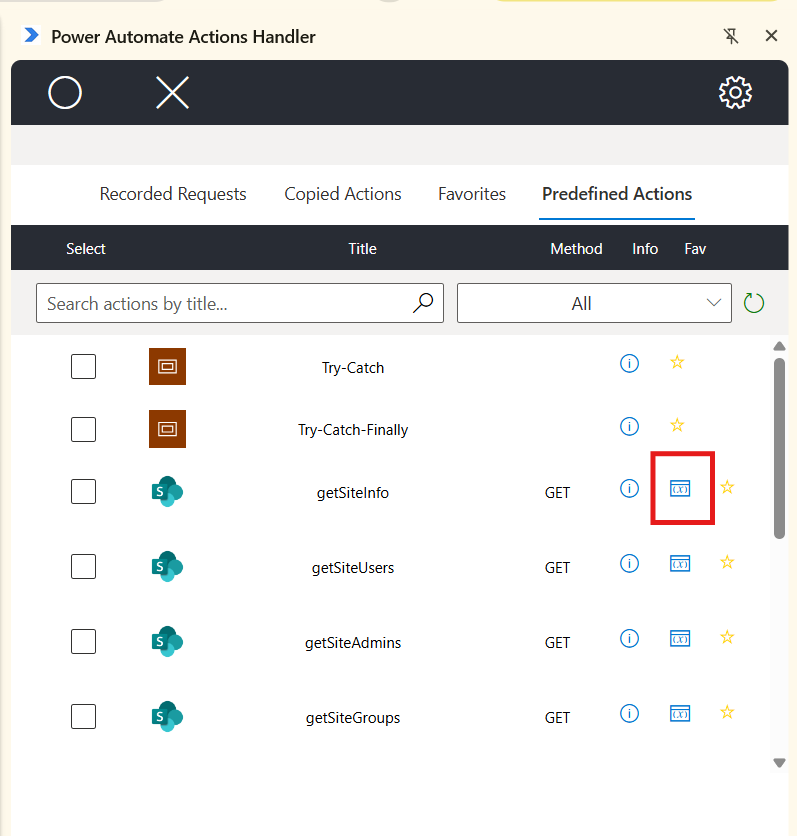Click the Try-Catch title text
Image resolution: width=797 pixels, height=836 pixels.
(x=353, y=368)
